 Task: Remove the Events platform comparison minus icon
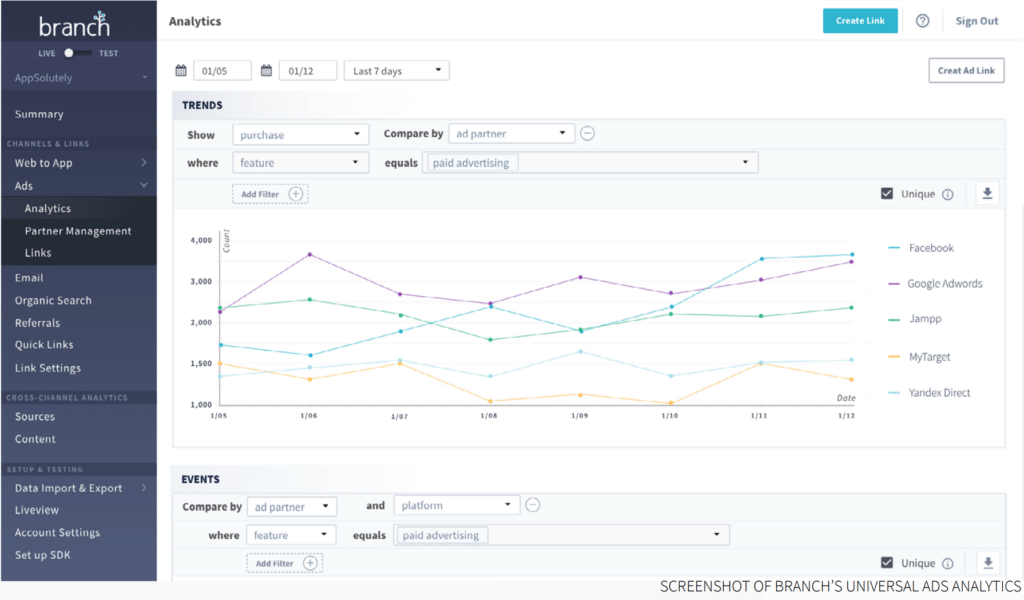pyautogui.click(x=533, y=505)
